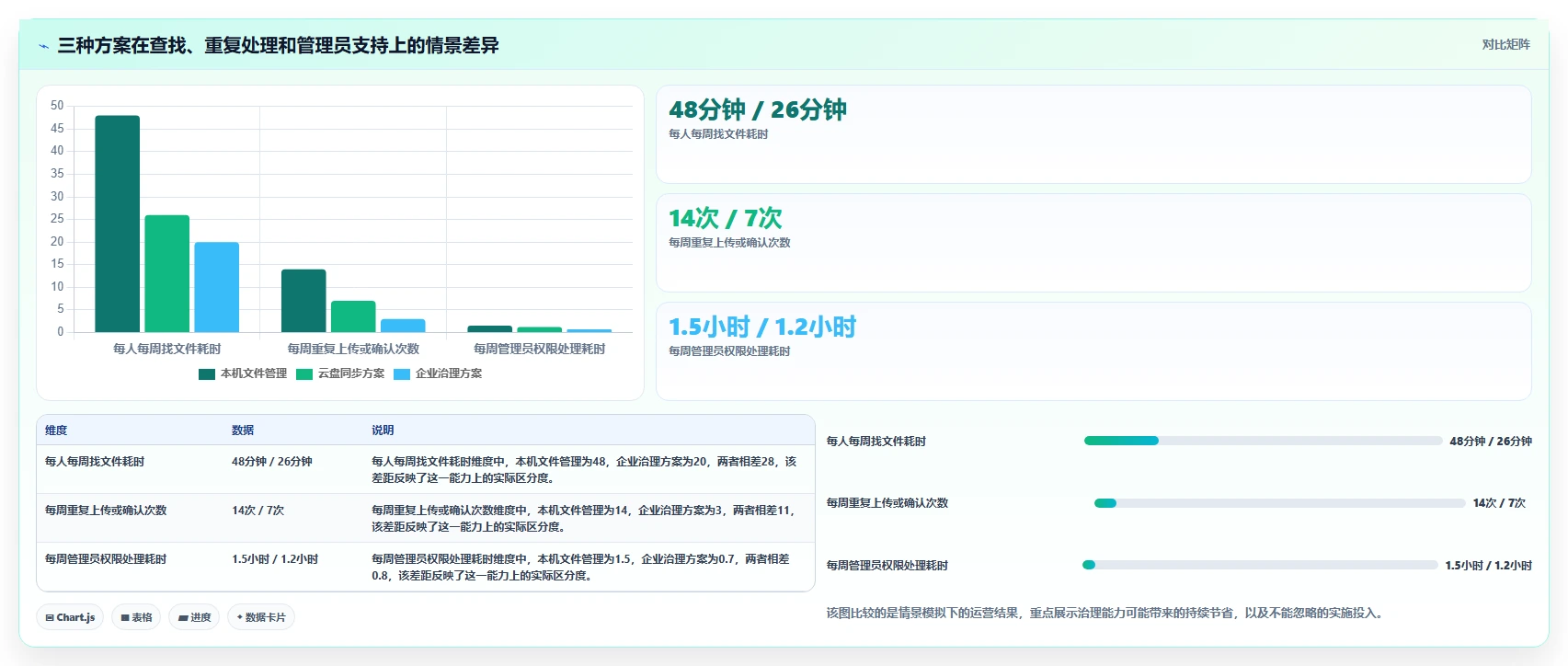
Task: Click the blue 企业治理方案 bar at 20
Action: pos(217,287)
